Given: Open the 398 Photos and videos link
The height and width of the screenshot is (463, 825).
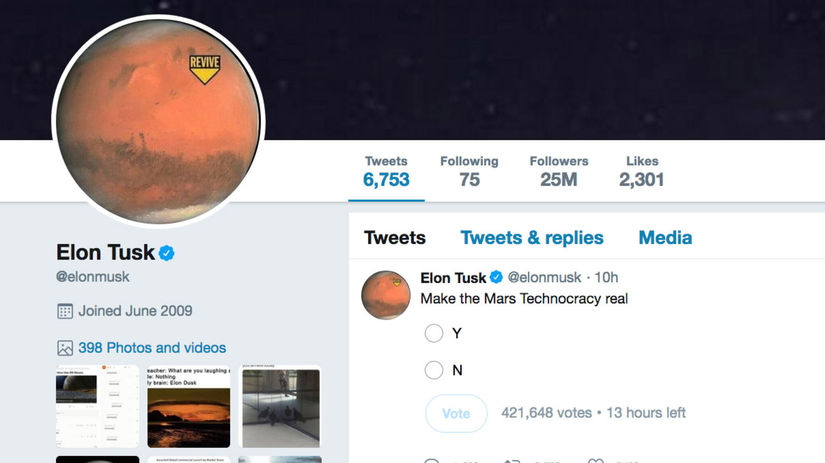Looking at the screenshot, I should point(152,348).
